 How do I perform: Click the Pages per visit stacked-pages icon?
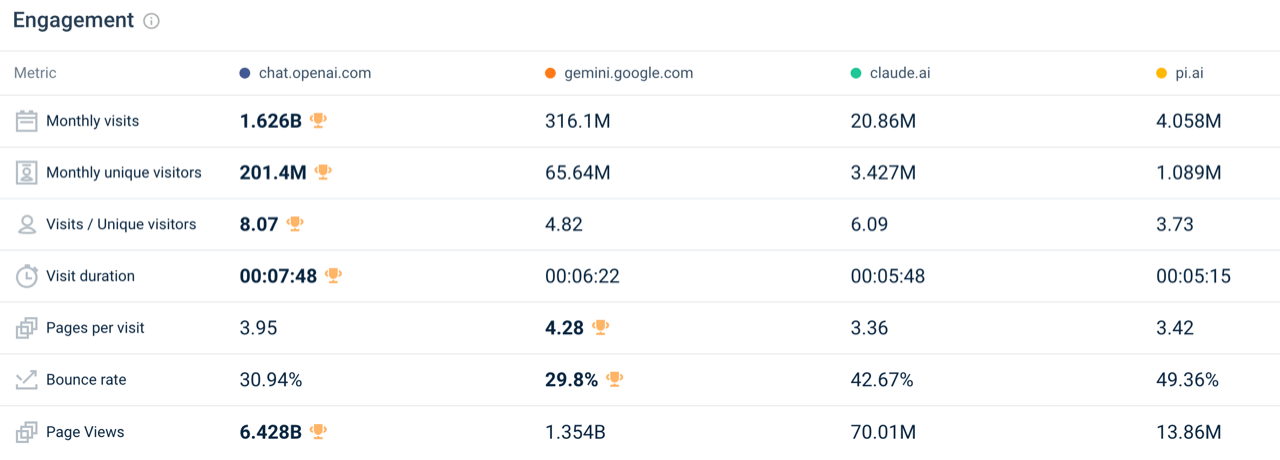click(x=27, y=328)
